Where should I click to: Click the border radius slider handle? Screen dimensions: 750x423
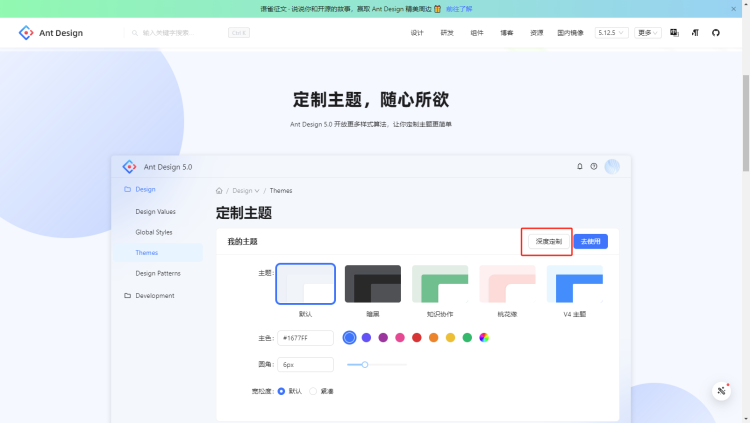(x=364, y=365)
